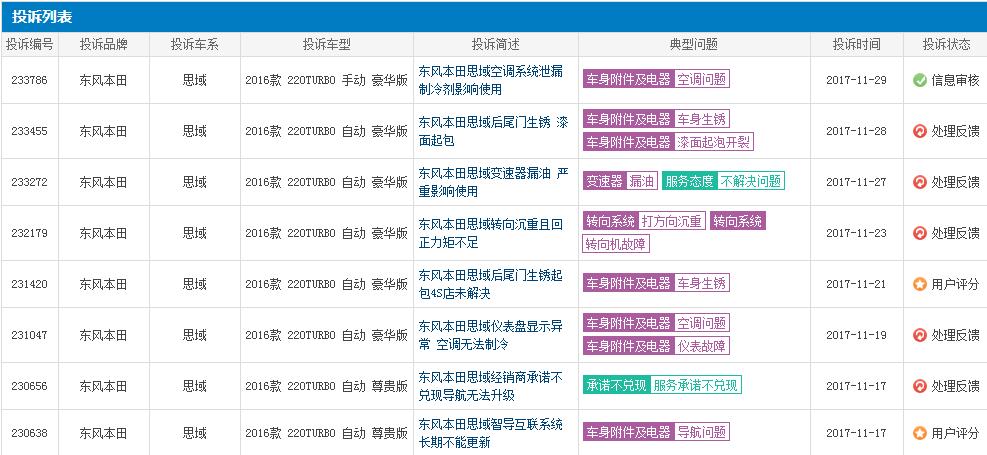Click complaint number 233455

click(x=30, y=131)
